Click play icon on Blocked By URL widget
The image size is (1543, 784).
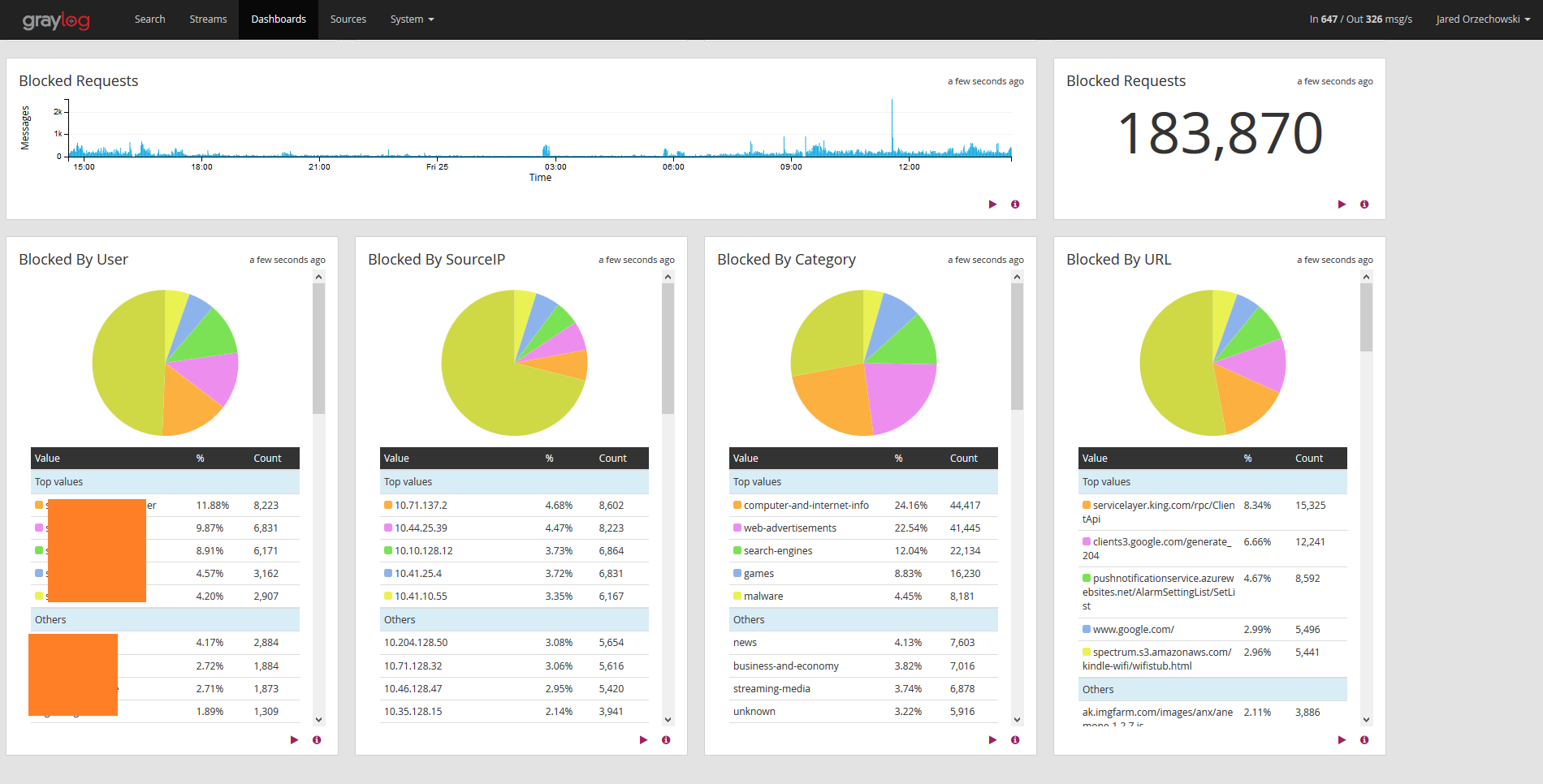(1342, 740)
